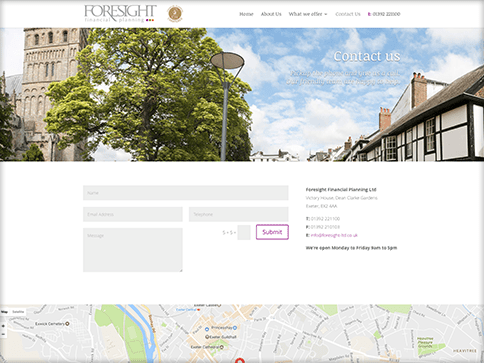Click the Exeter Guildhall map marker

pos(207,337)
